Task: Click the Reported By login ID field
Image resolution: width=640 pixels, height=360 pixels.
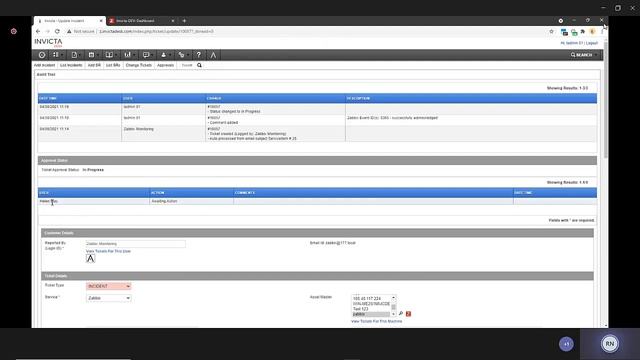Action: (136, 244)
